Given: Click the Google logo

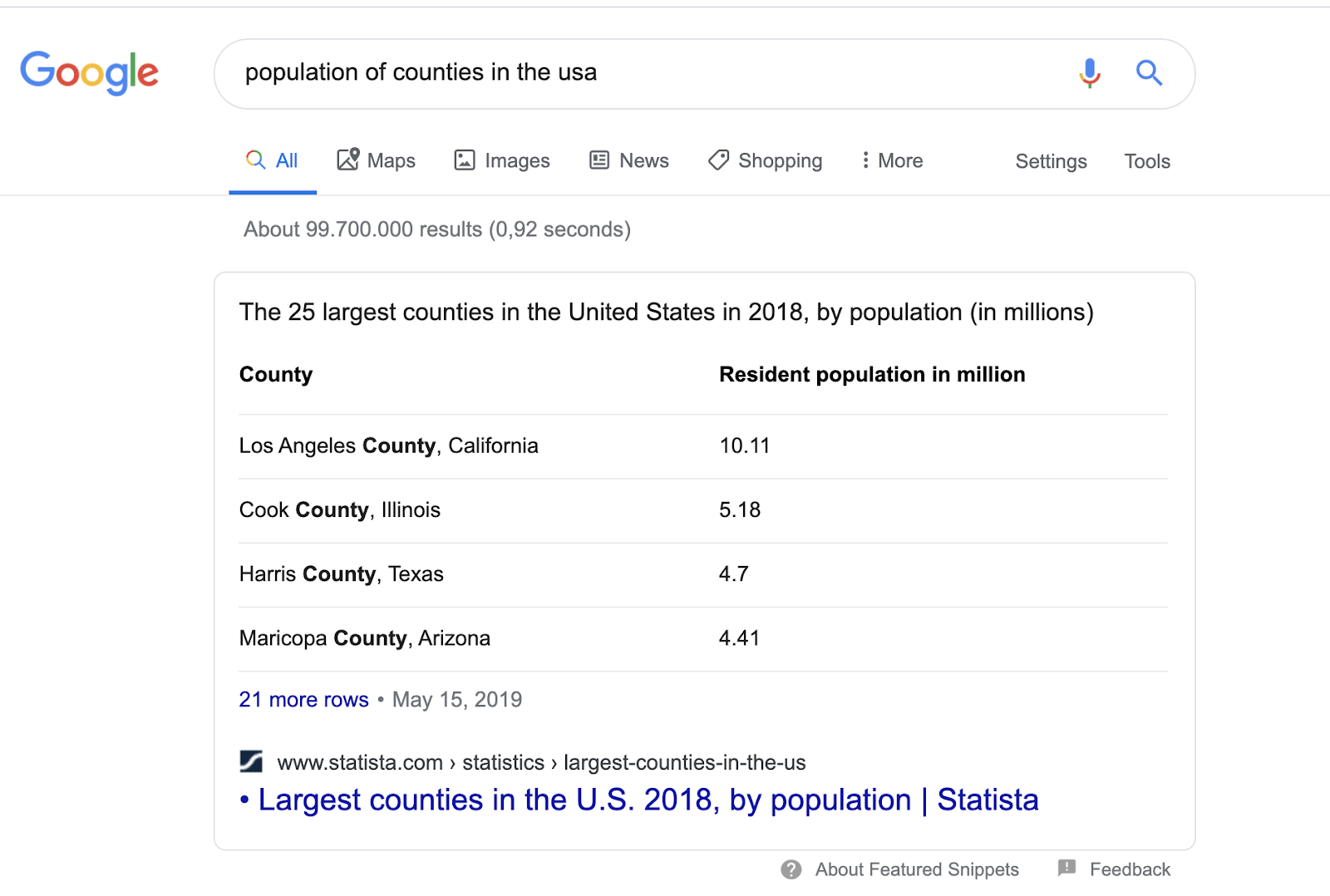Looking at the screenshot, I should (89, 72).
